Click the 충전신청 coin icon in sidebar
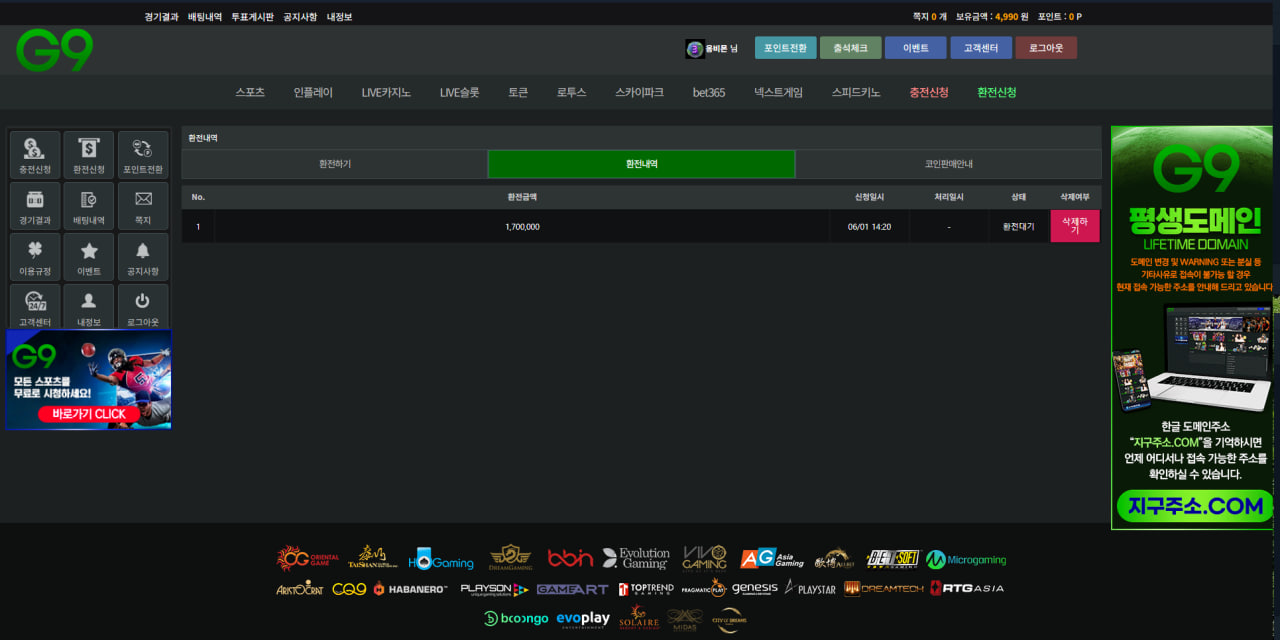Image resolution: width=1280 pixels, height=640 pixels. tap(34, 150)
